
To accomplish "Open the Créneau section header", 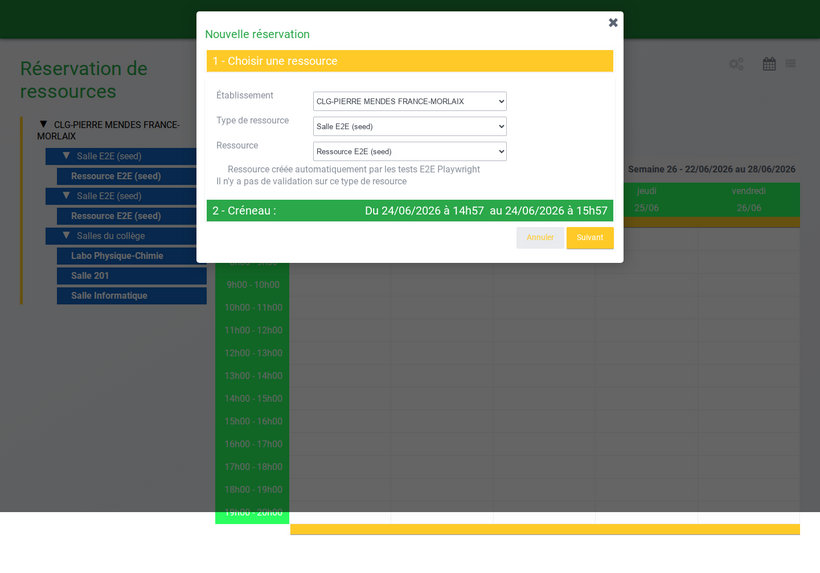I will [x=409, y=211].
